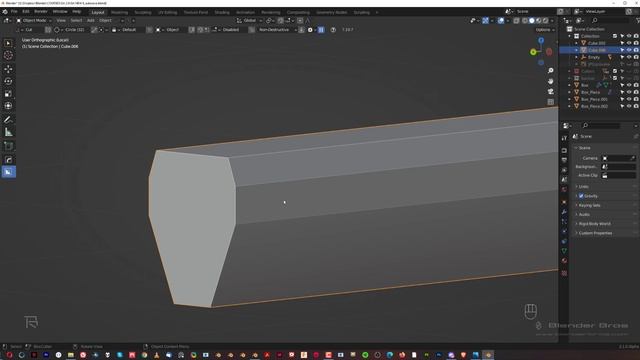Choose the Scale tool

coord(8,93)
